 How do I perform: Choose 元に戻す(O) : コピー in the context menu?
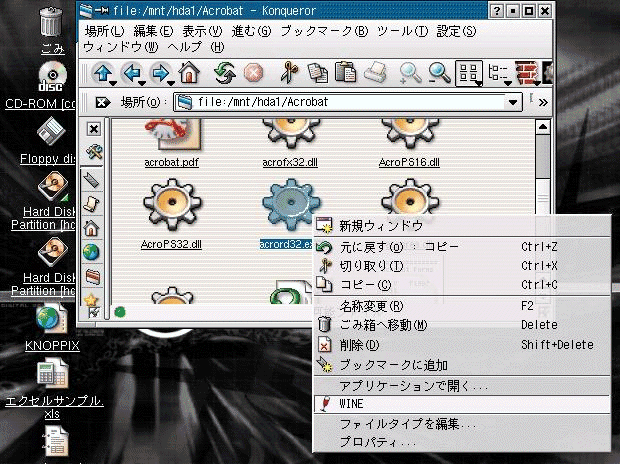tap(461, 247)
